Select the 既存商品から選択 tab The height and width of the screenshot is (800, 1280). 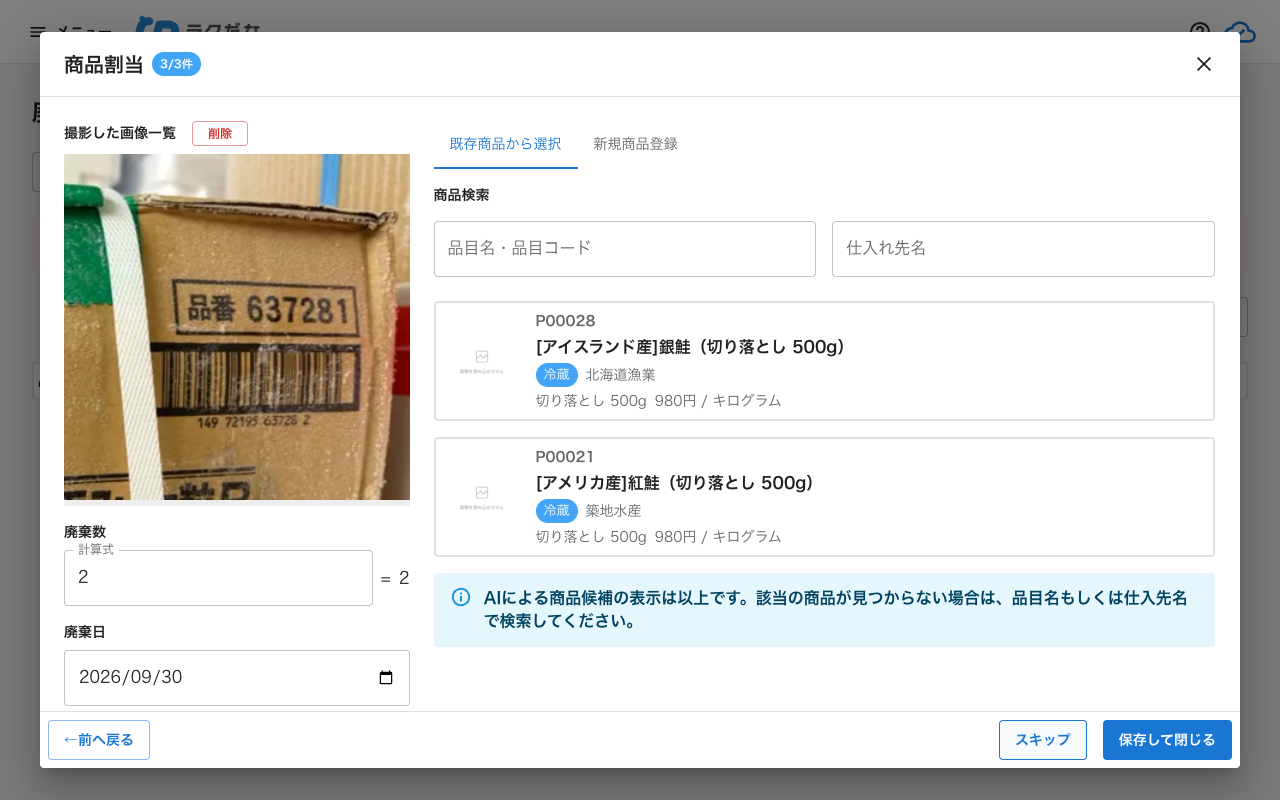pos(506,144)
